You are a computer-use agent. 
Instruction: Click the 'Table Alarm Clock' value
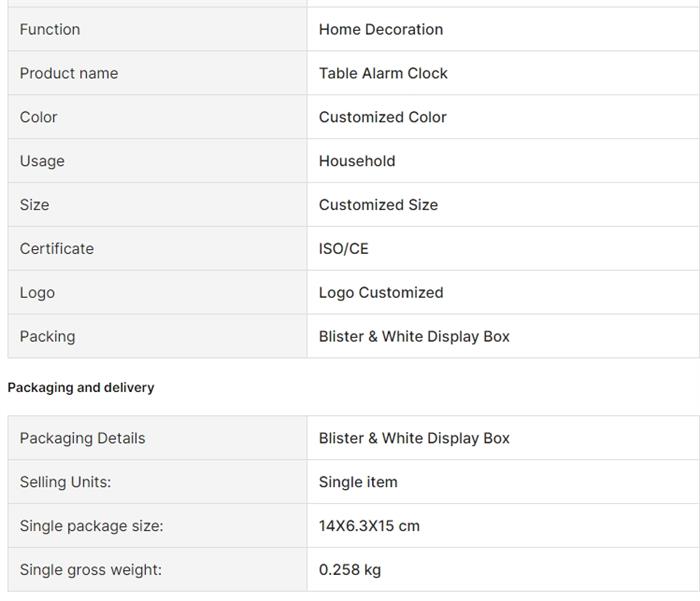(383, 73)
